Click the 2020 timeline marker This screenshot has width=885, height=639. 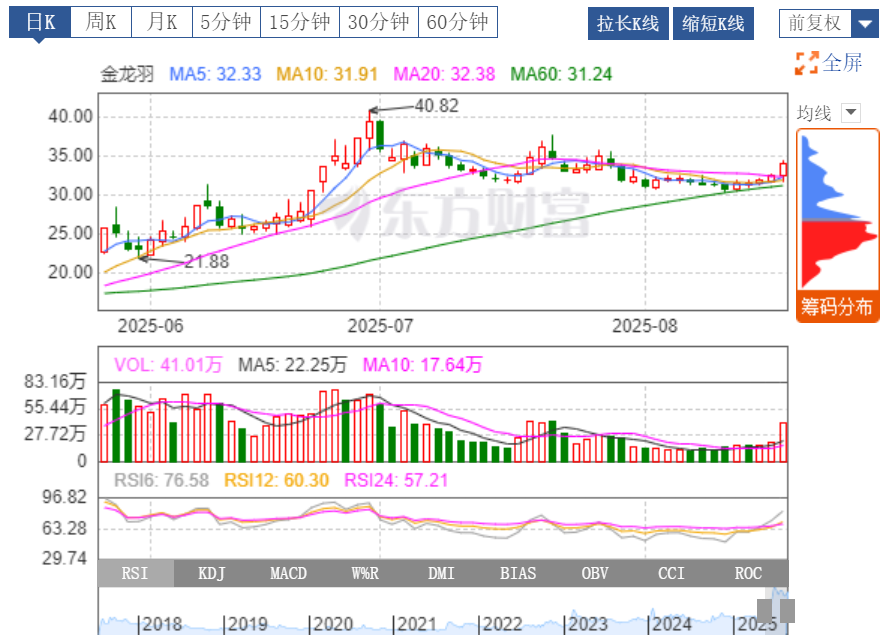tap(333, 624)
